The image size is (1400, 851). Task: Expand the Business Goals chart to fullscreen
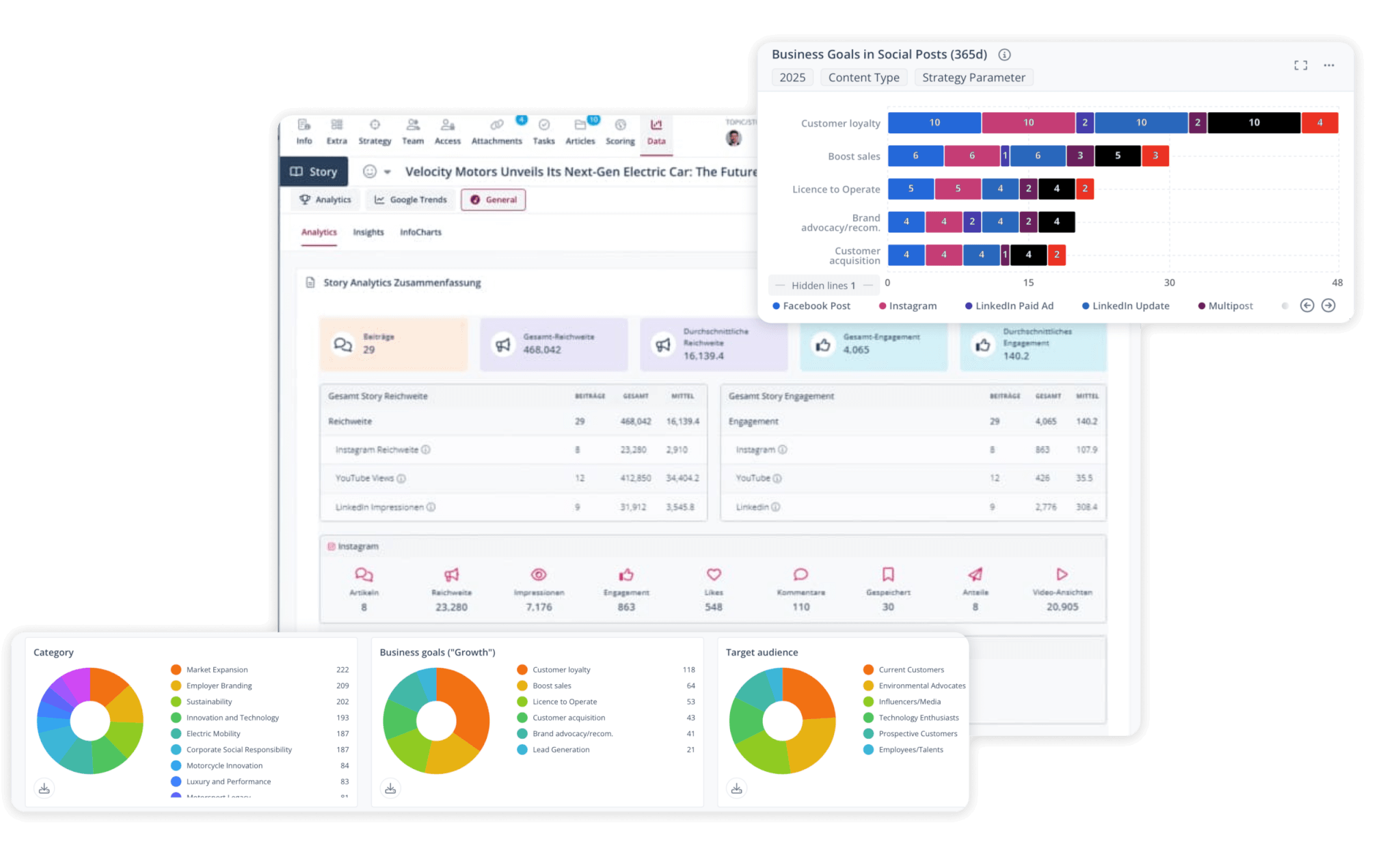tap(1300, 65)
